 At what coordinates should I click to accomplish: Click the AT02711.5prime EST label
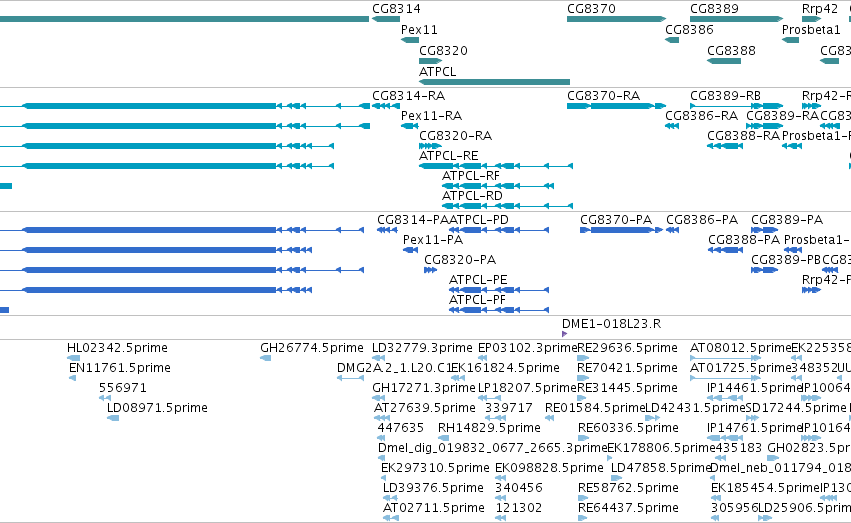[x=434, y=508]
